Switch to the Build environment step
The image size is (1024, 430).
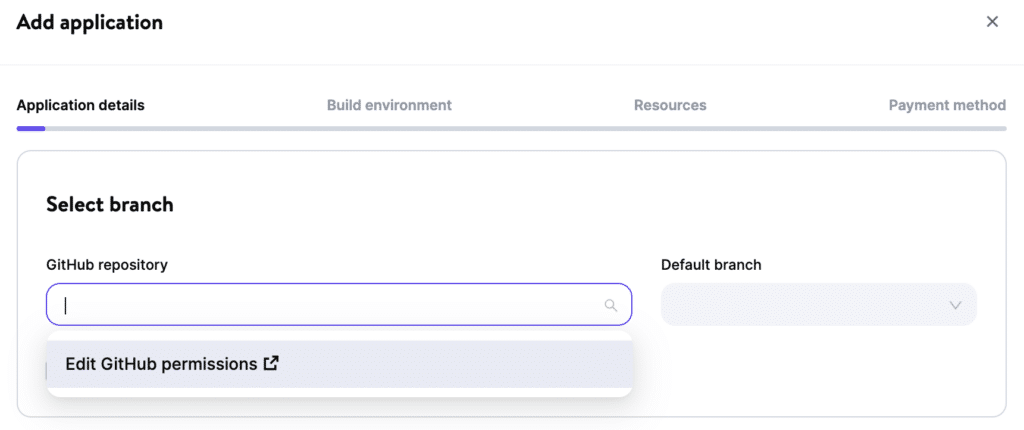[389, 105]
